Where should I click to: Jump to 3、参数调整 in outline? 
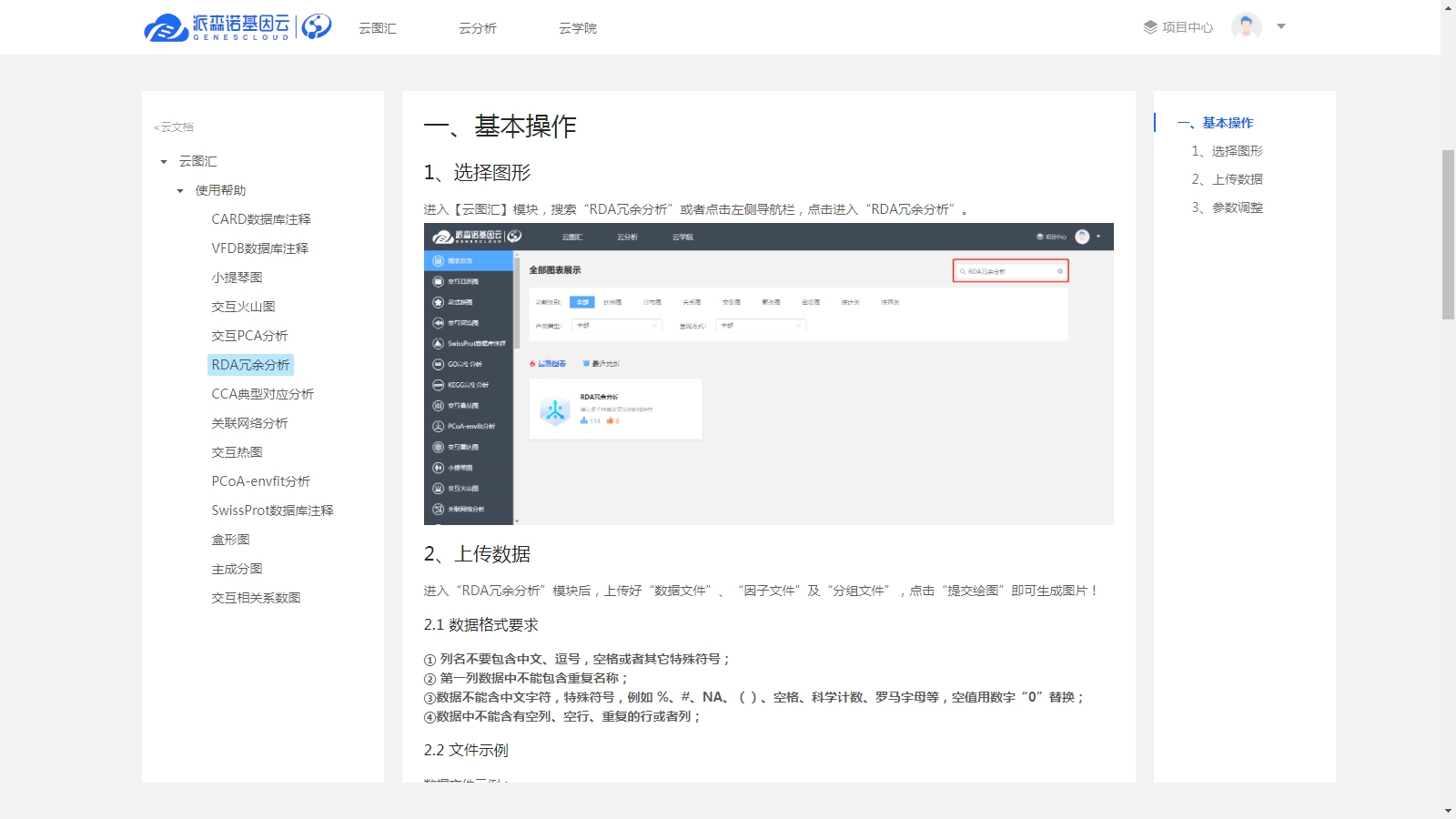coord(1228,207)
